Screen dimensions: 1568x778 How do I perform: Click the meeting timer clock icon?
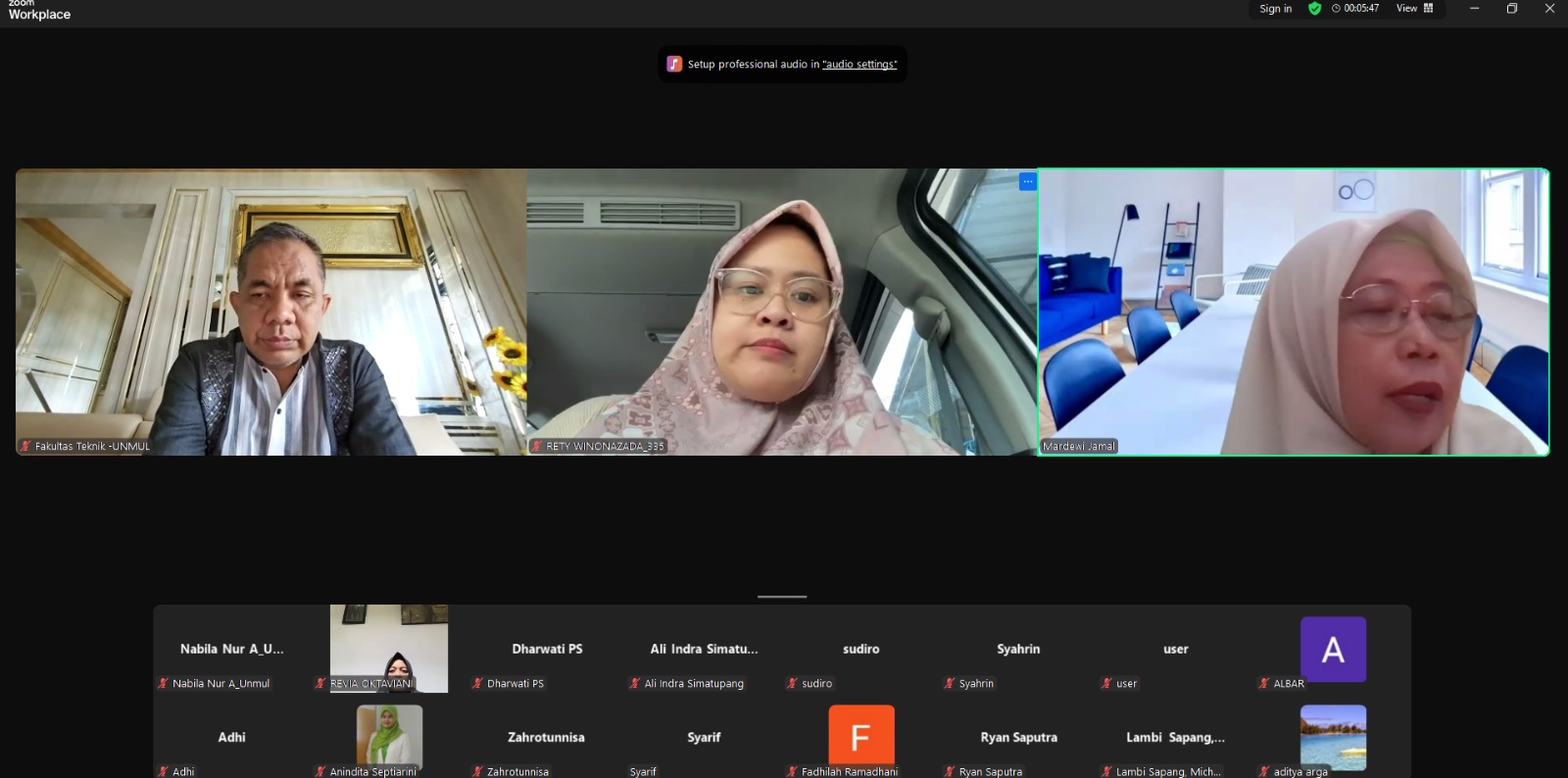click(x=1336, y=9)
